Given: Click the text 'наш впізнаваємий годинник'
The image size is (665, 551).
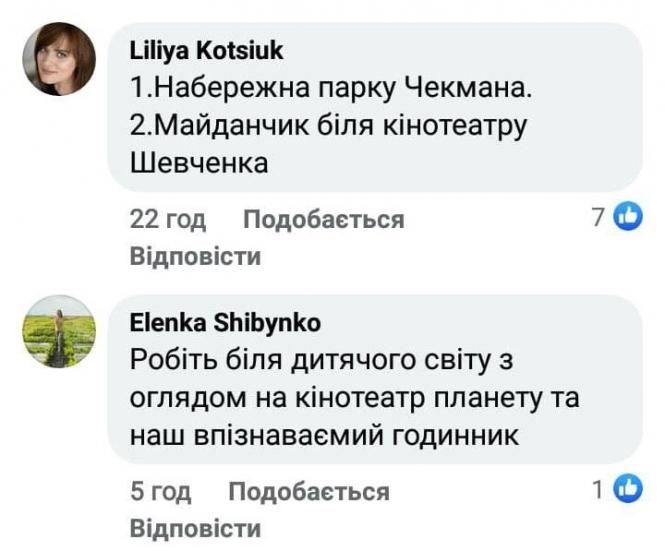Looking at the screenshot, I should pyautogui.click(x=325, y=434).
